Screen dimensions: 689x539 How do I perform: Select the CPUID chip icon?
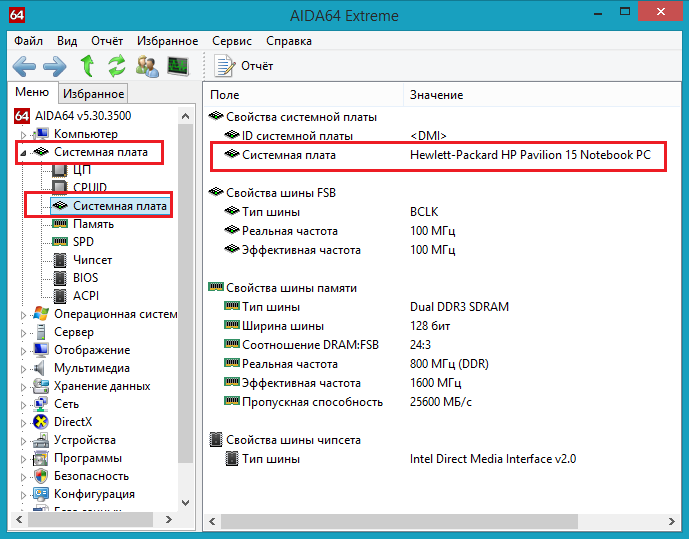click(x=60, y=188)
